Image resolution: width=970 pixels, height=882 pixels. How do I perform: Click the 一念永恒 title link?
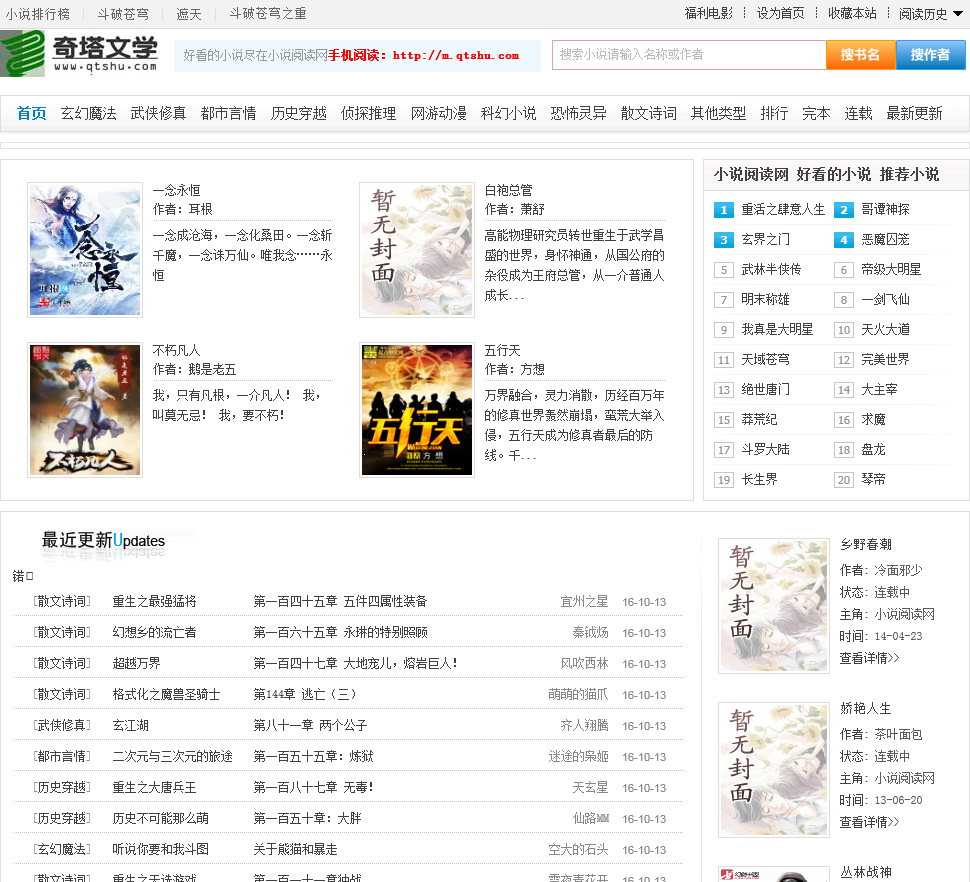pos(176,190)
